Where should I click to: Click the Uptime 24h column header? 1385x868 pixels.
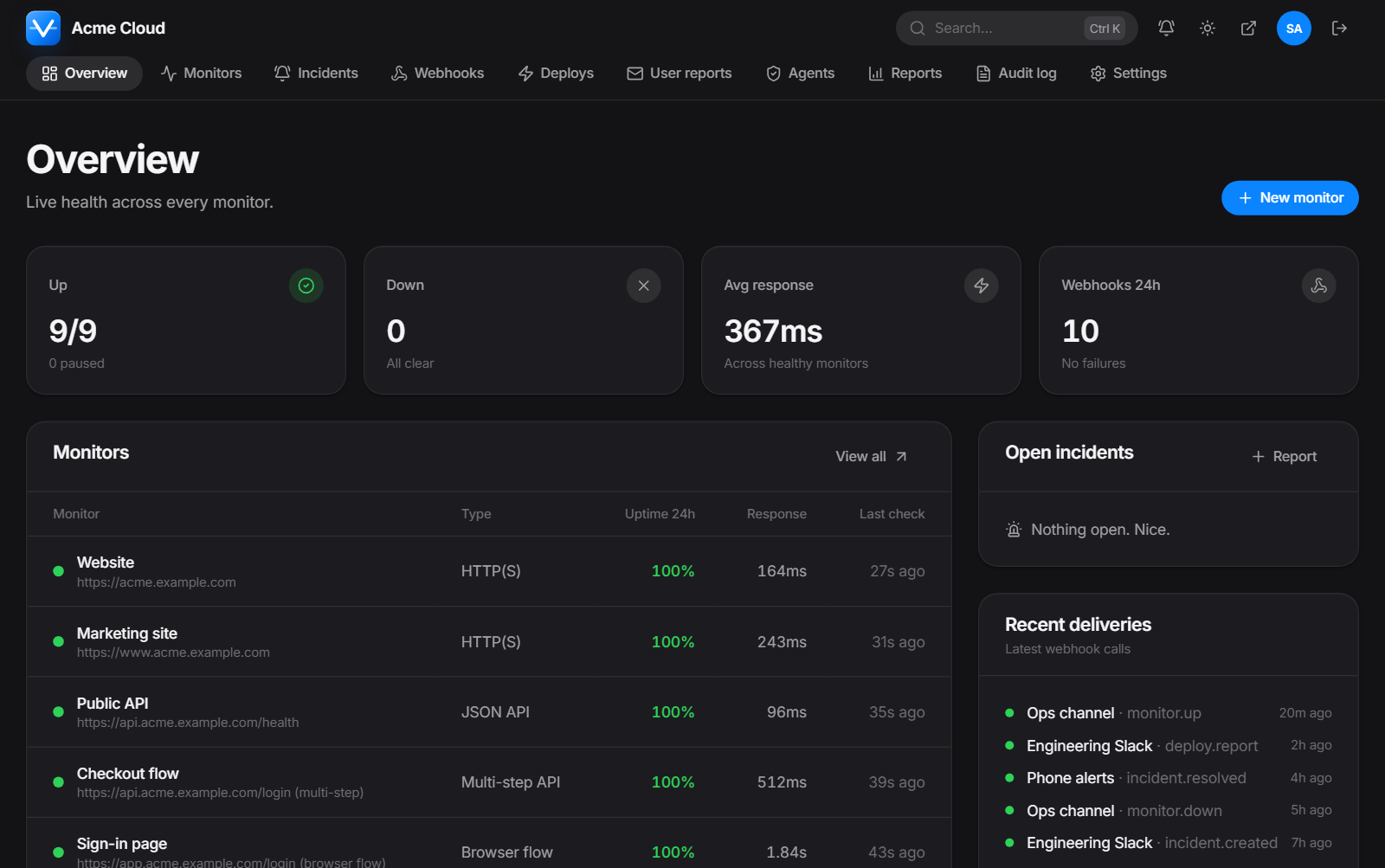point(660,514)
